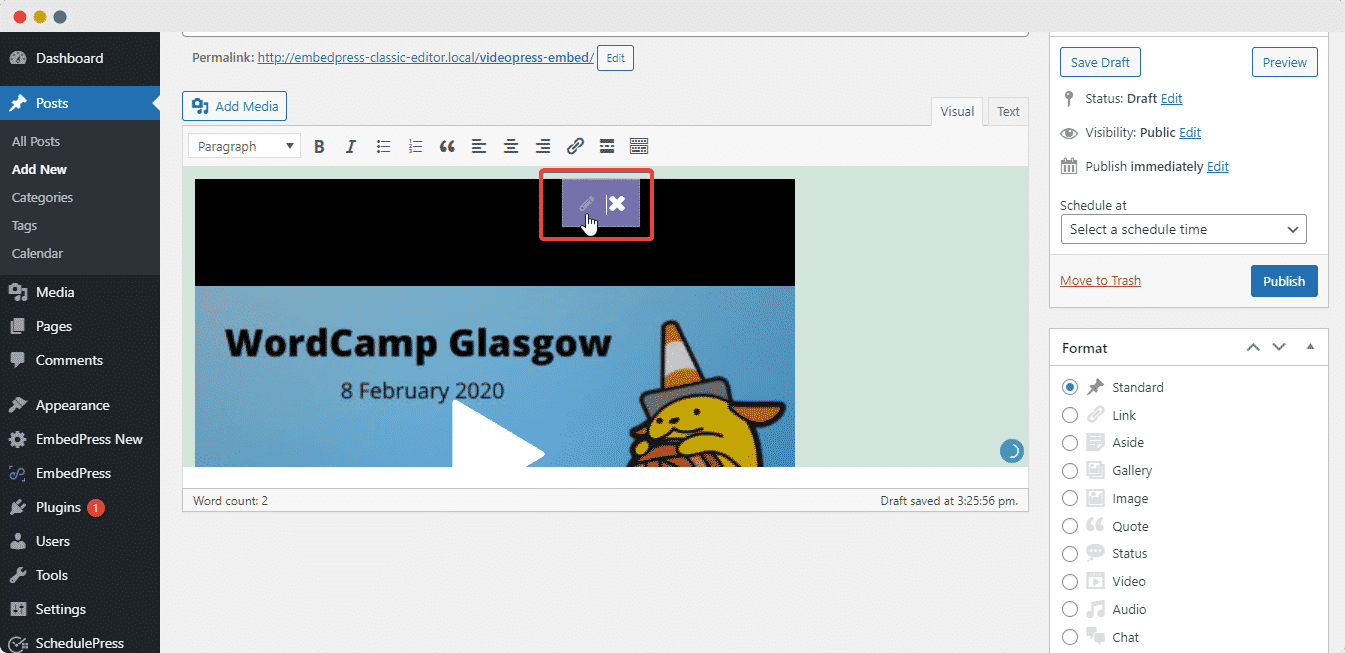Screen dimensions: 1345x653
Task: Open SchedulePress menu
Action: pos(80,643)
